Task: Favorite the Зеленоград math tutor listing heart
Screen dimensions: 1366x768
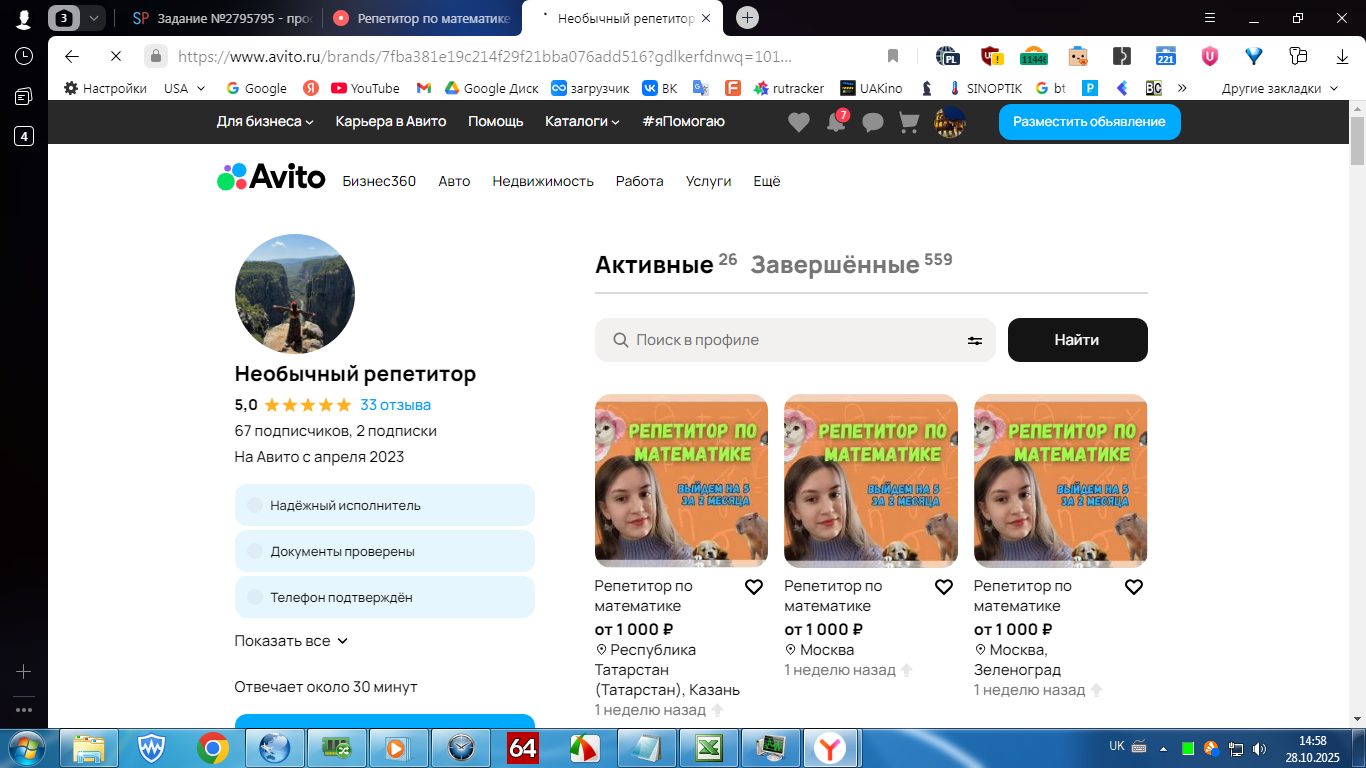Action: coord(1134,587)
